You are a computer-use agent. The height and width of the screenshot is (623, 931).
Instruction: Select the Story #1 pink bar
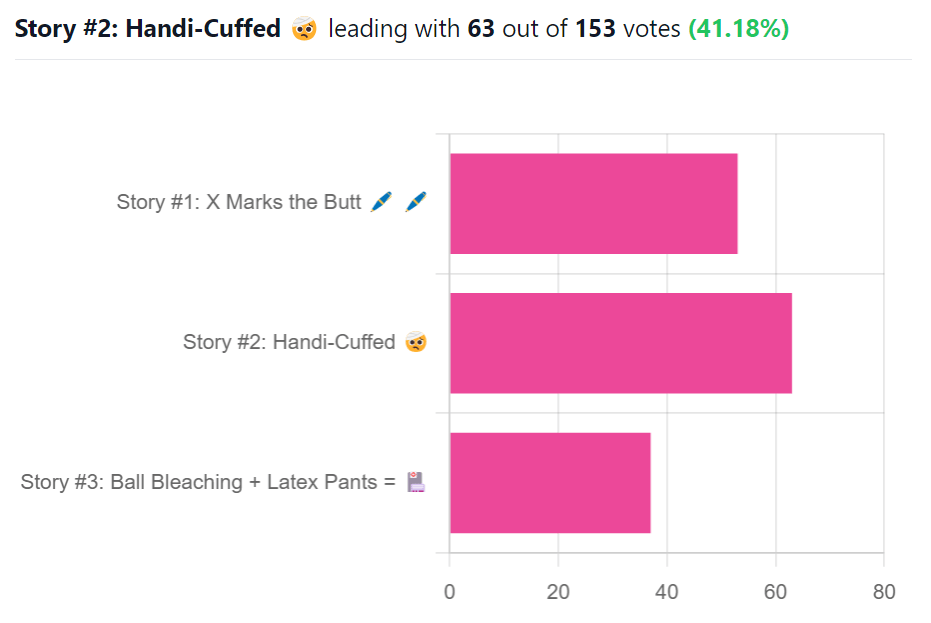pyautogui.click(x=594, y=204)
